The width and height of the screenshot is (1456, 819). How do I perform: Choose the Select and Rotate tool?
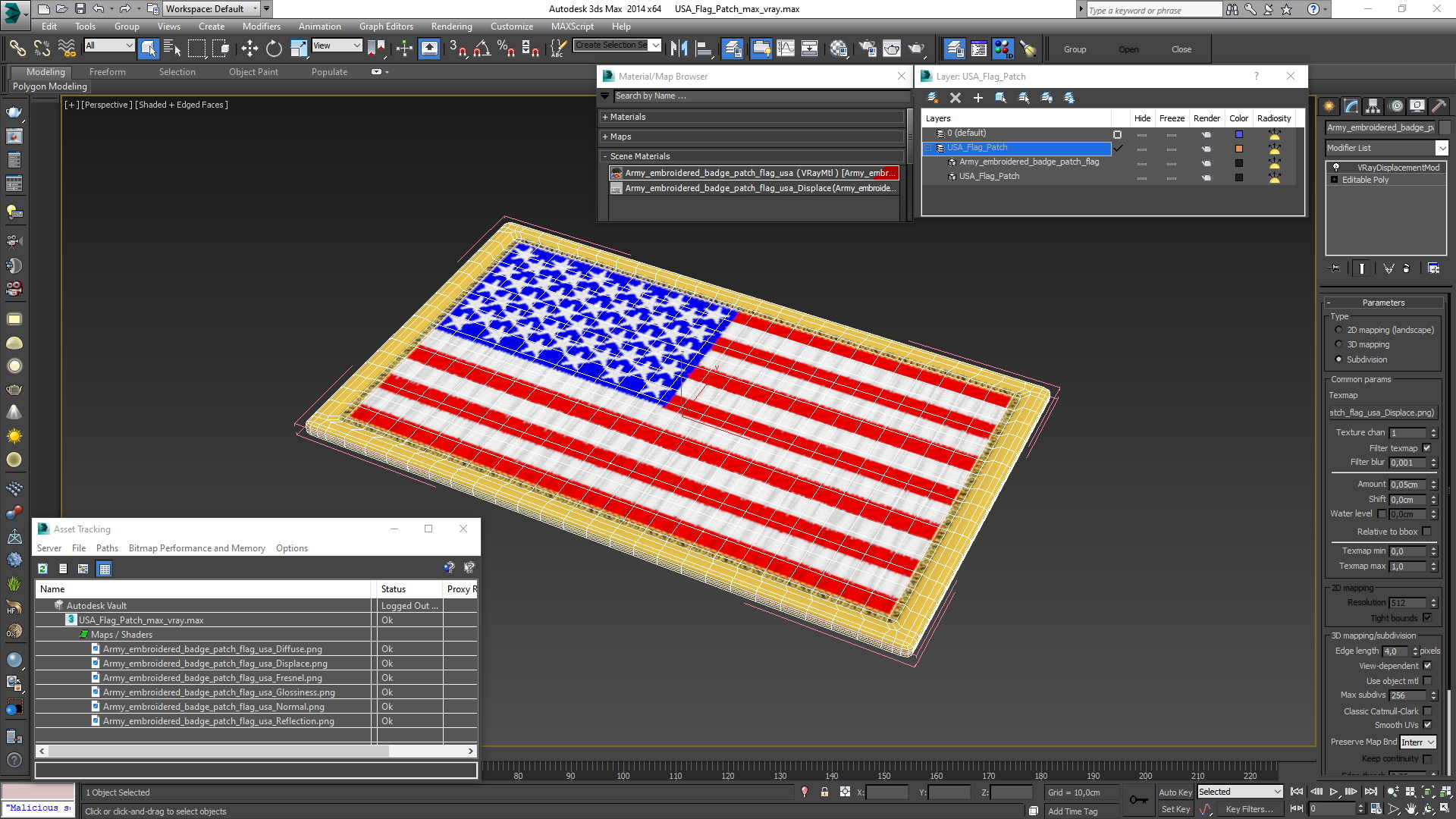click(x=274, y=49)
